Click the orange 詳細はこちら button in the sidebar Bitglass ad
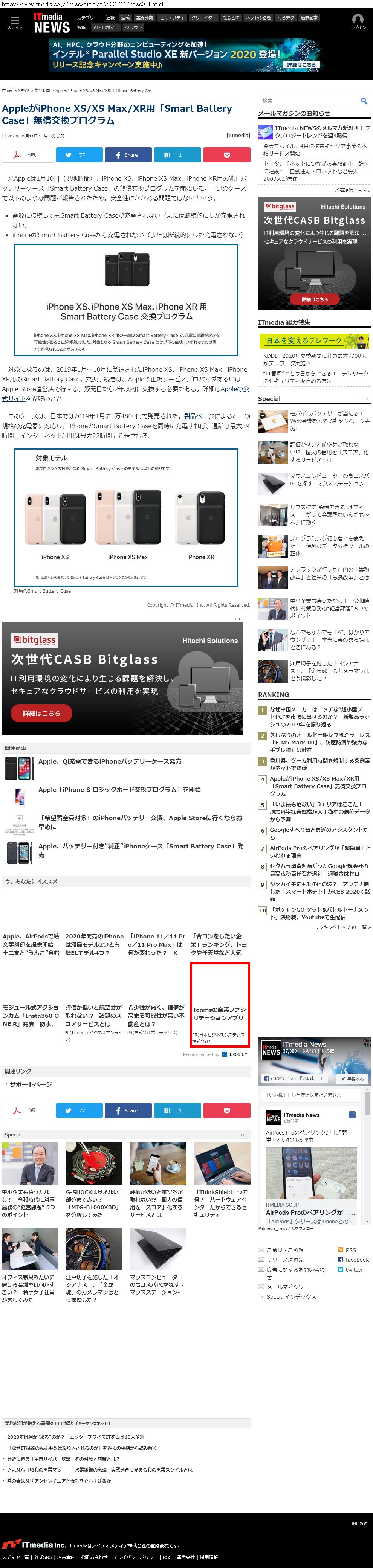This screenshot has width=373, height=1568. click(x=315, y=299)
